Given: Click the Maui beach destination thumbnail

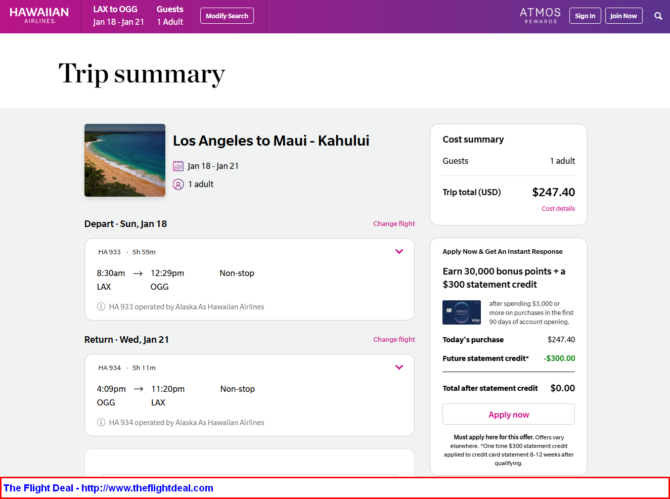Looking at the screenshot, I should pos(125,160).
